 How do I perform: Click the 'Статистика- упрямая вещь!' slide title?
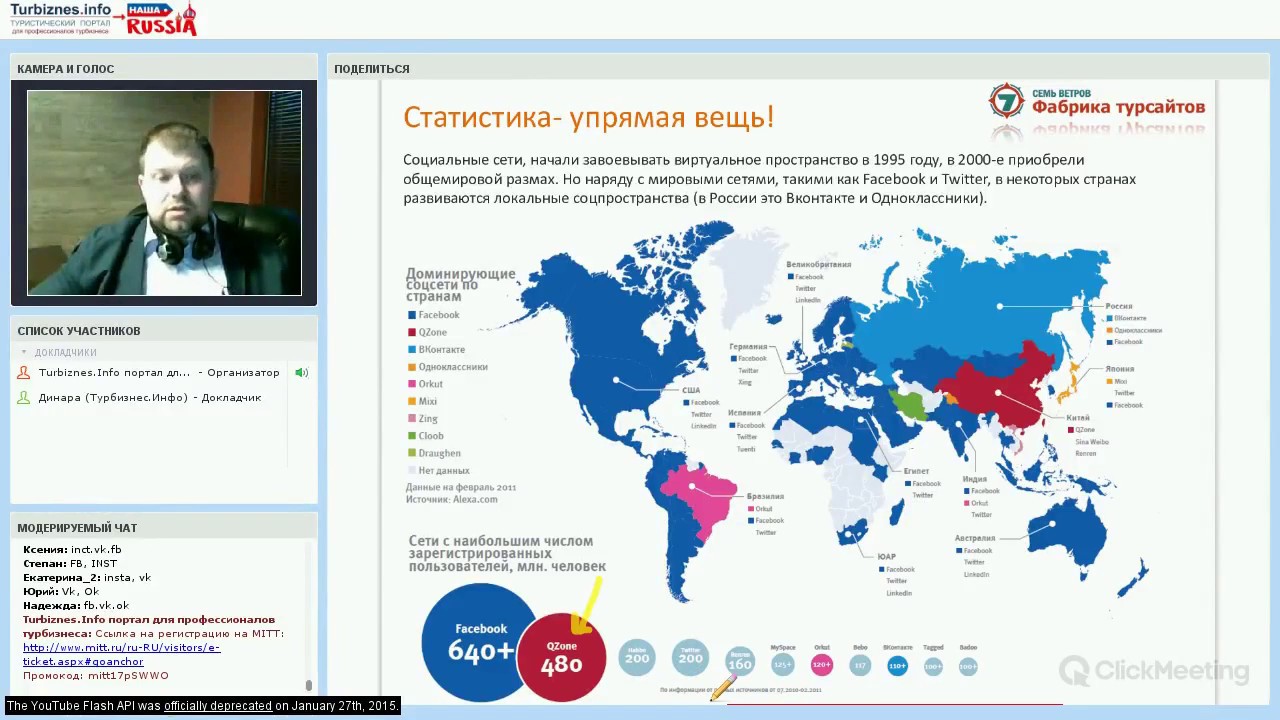coord(589,117)
